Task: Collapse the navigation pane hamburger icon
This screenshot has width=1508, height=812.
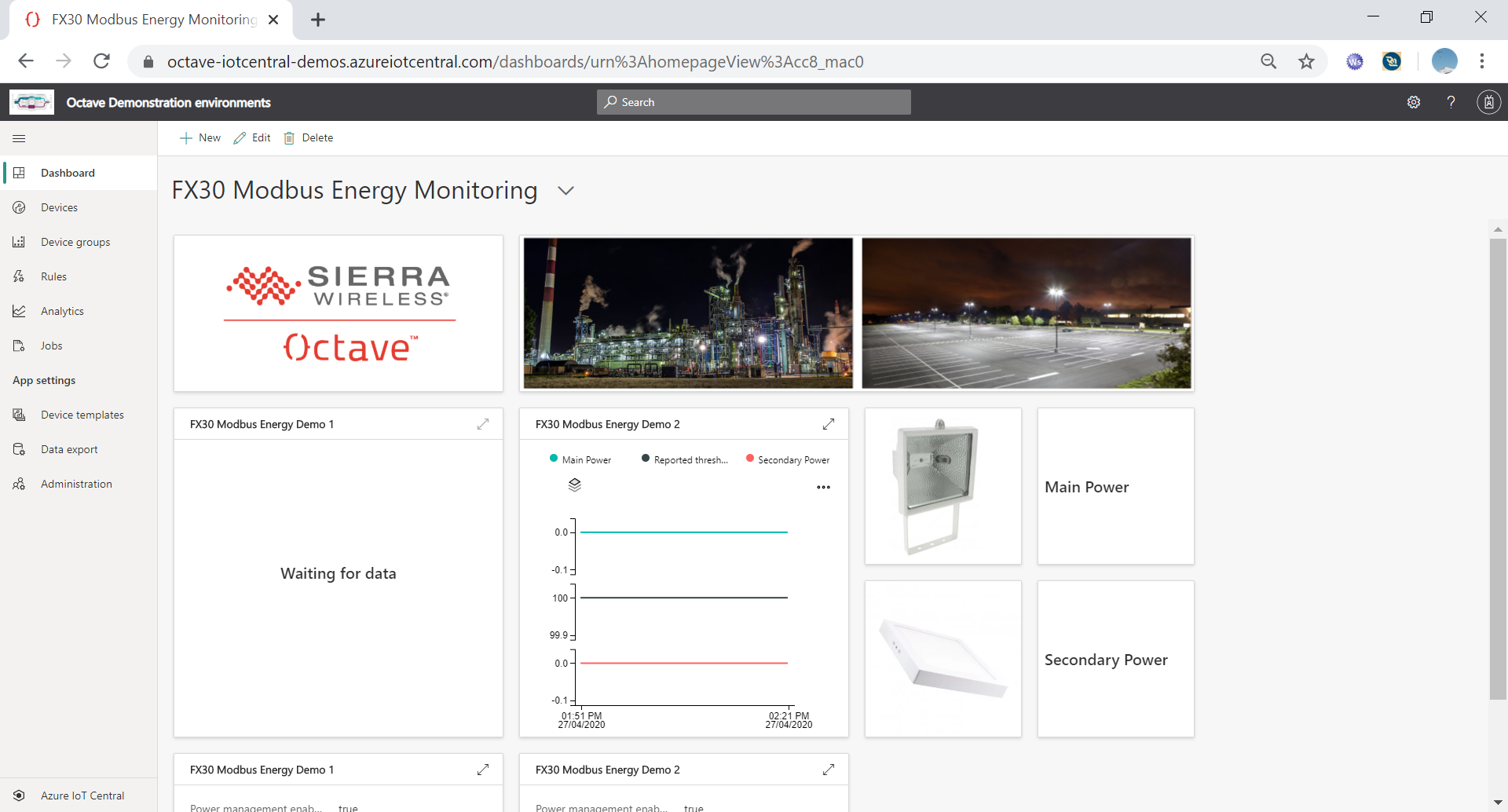Action: pyautogui.click(x=20, y=138)
